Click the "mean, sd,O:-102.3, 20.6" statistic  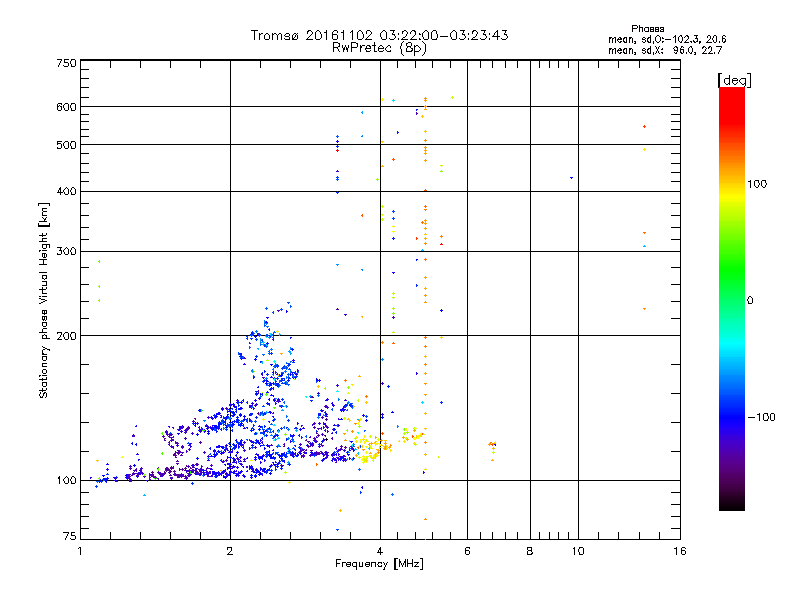click(x=667, y=39)
